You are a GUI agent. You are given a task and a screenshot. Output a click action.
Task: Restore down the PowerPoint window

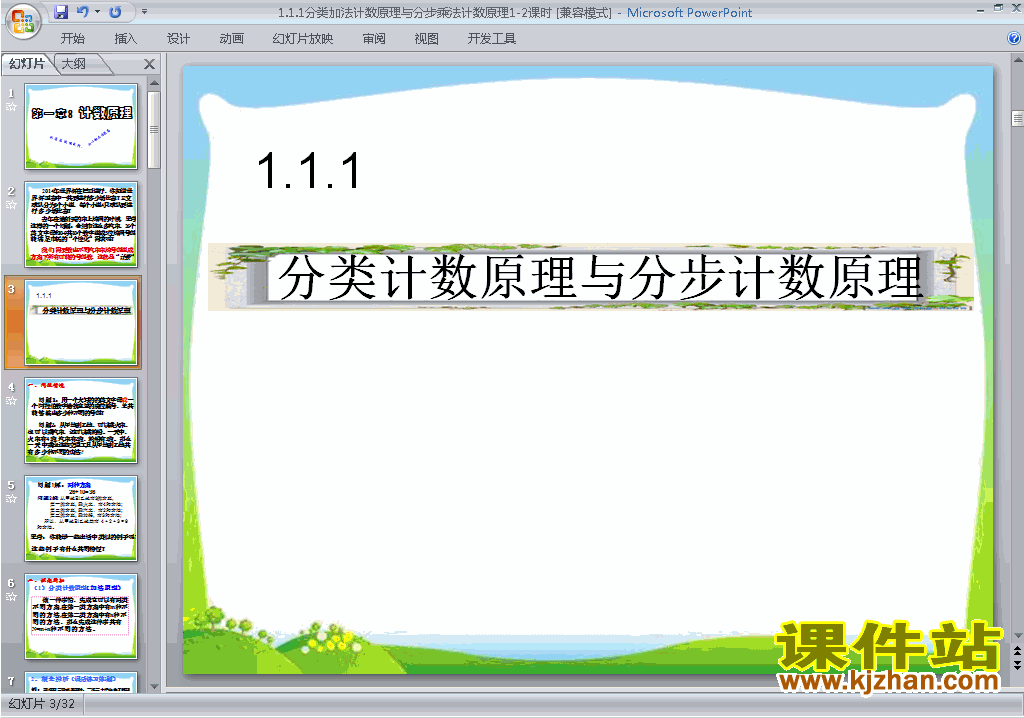(998, 8)
